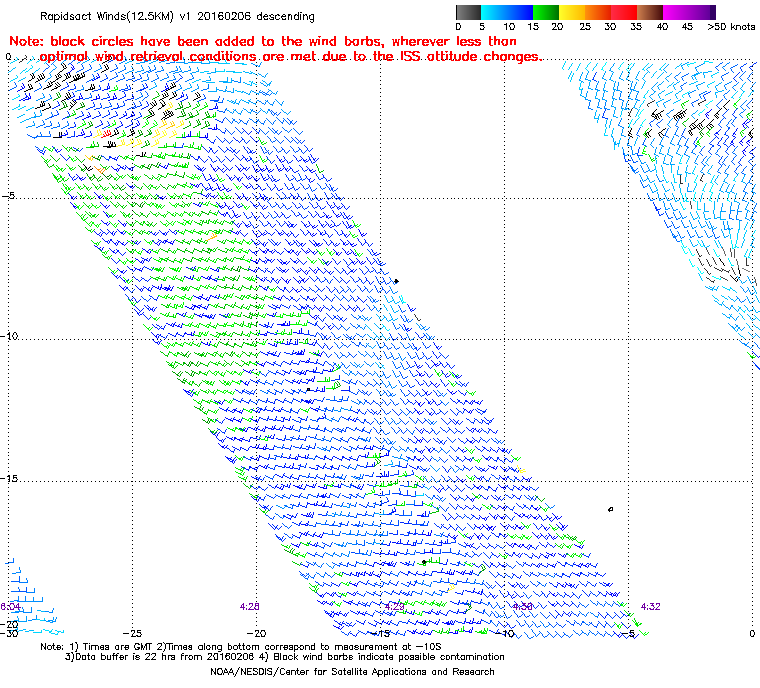Click the -15 latitude label on left axis

point(10,479)
